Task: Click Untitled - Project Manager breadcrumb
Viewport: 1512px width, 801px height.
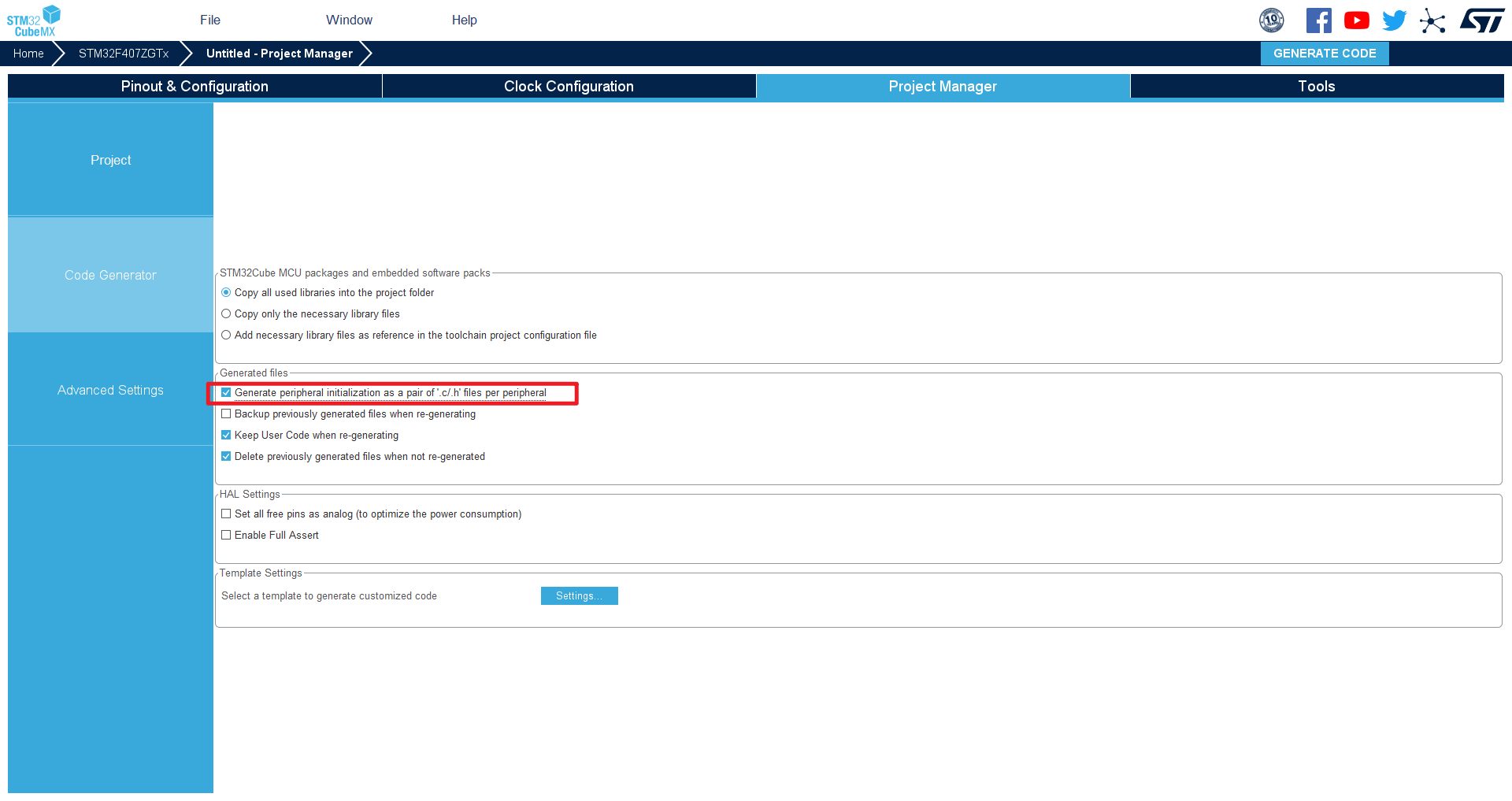Action: [280, 54]
